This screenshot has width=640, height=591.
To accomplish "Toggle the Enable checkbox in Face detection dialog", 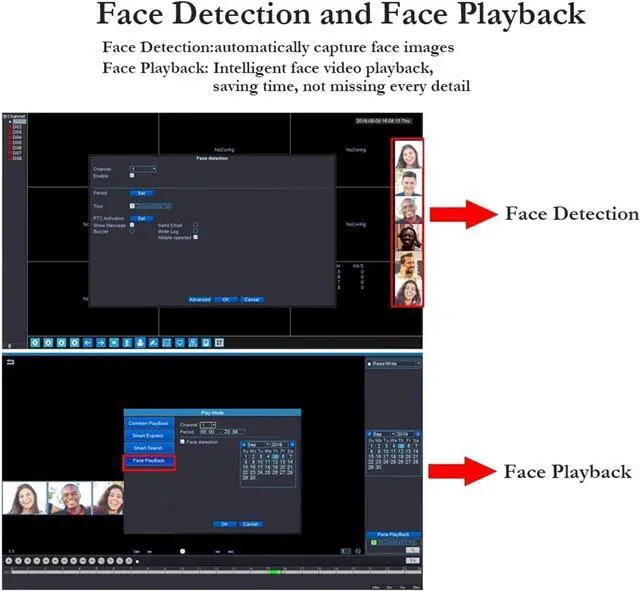I will pyautogui.click(x=133, y=176).
